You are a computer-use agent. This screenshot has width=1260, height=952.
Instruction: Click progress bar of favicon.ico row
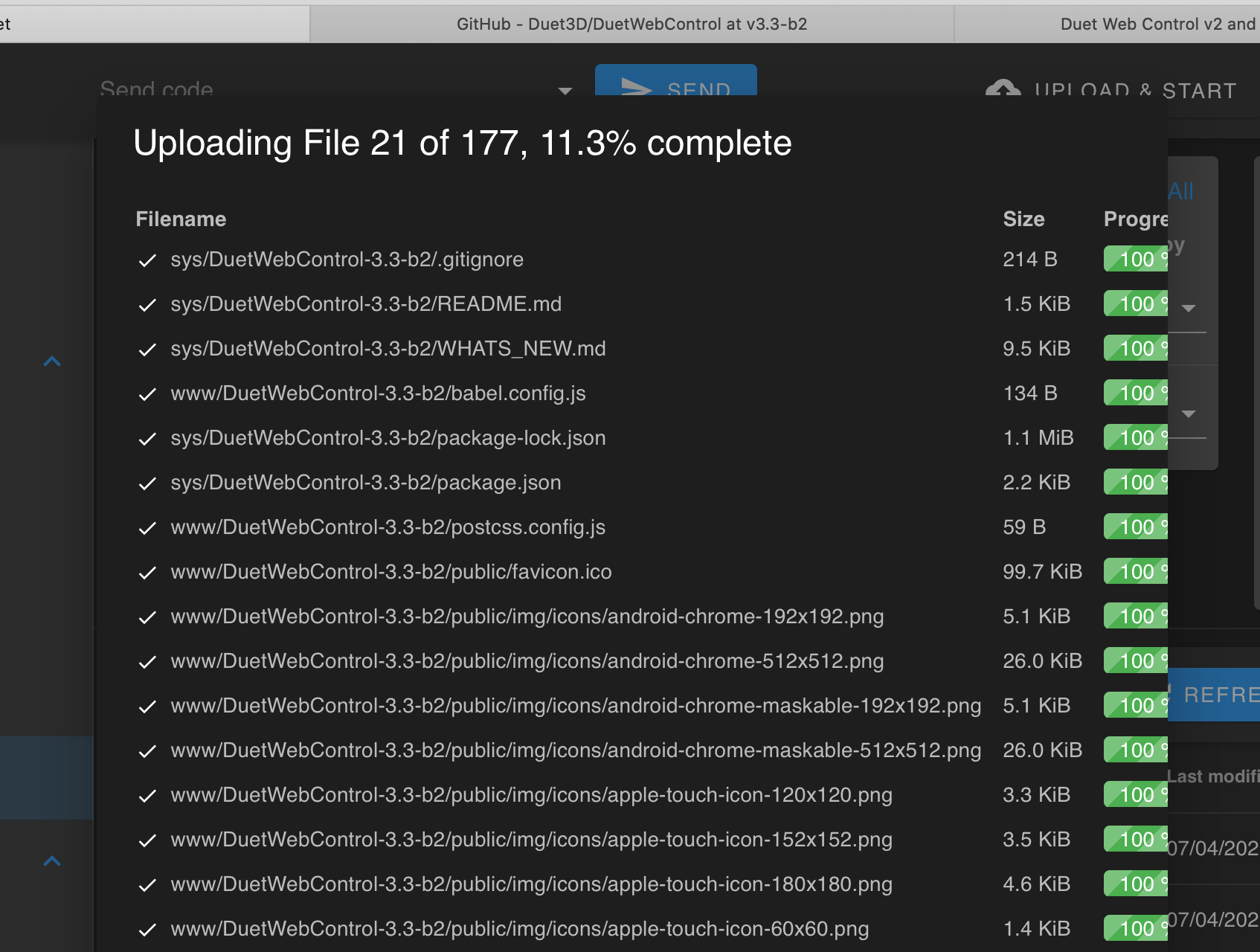(x=1136, y=571)
